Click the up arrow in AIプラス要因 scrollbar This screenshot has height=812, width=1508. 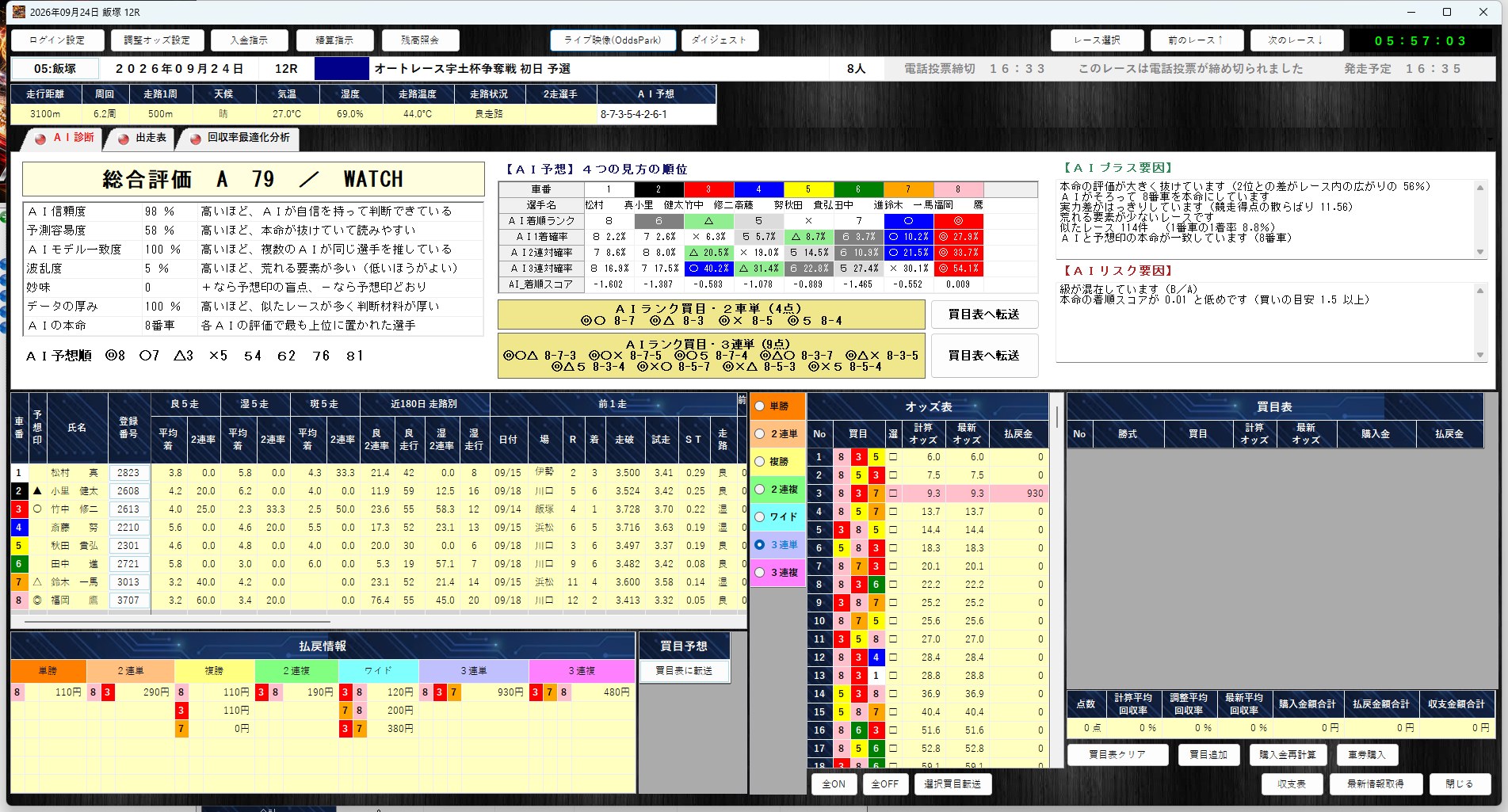pyautogui.click(x=1479, y=188)
